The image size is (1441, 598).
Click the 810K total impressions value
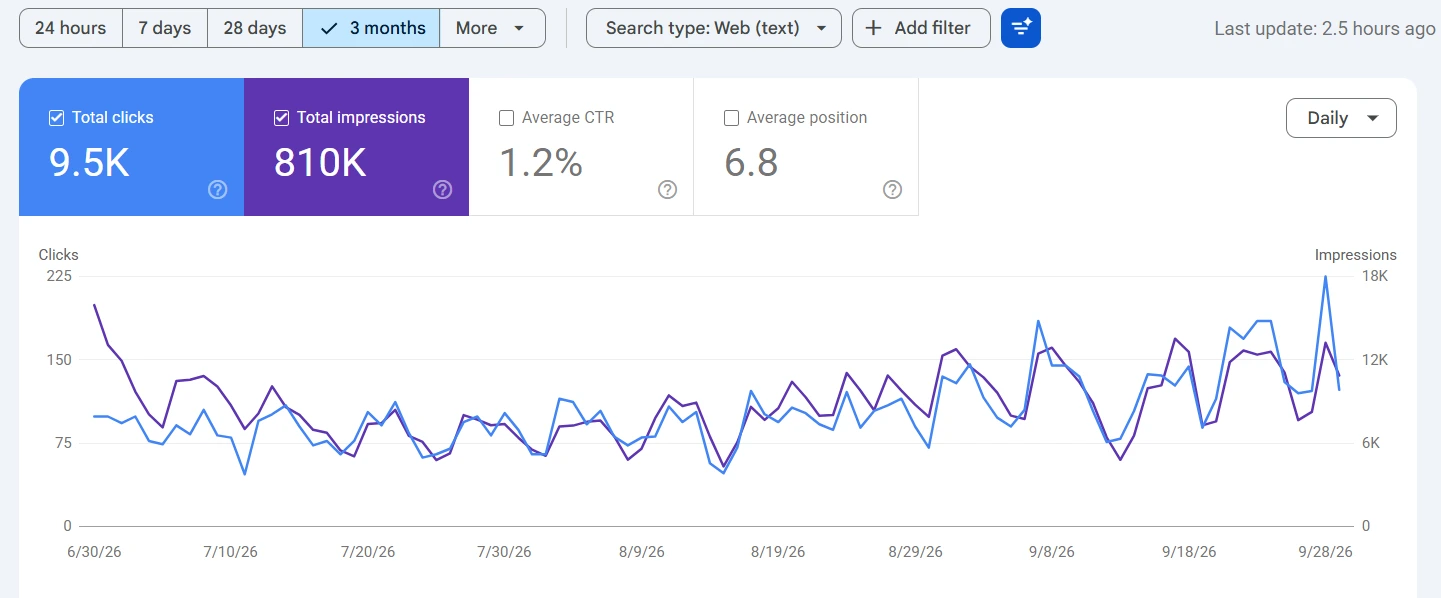coord(320,162)
